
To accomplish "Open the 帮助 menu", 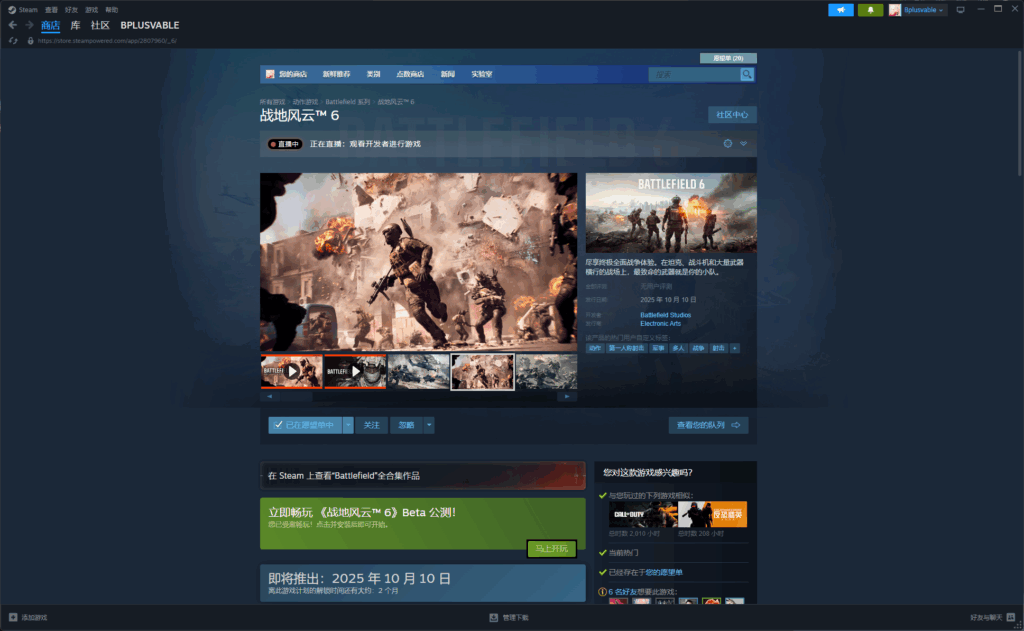I will [112, 10].
